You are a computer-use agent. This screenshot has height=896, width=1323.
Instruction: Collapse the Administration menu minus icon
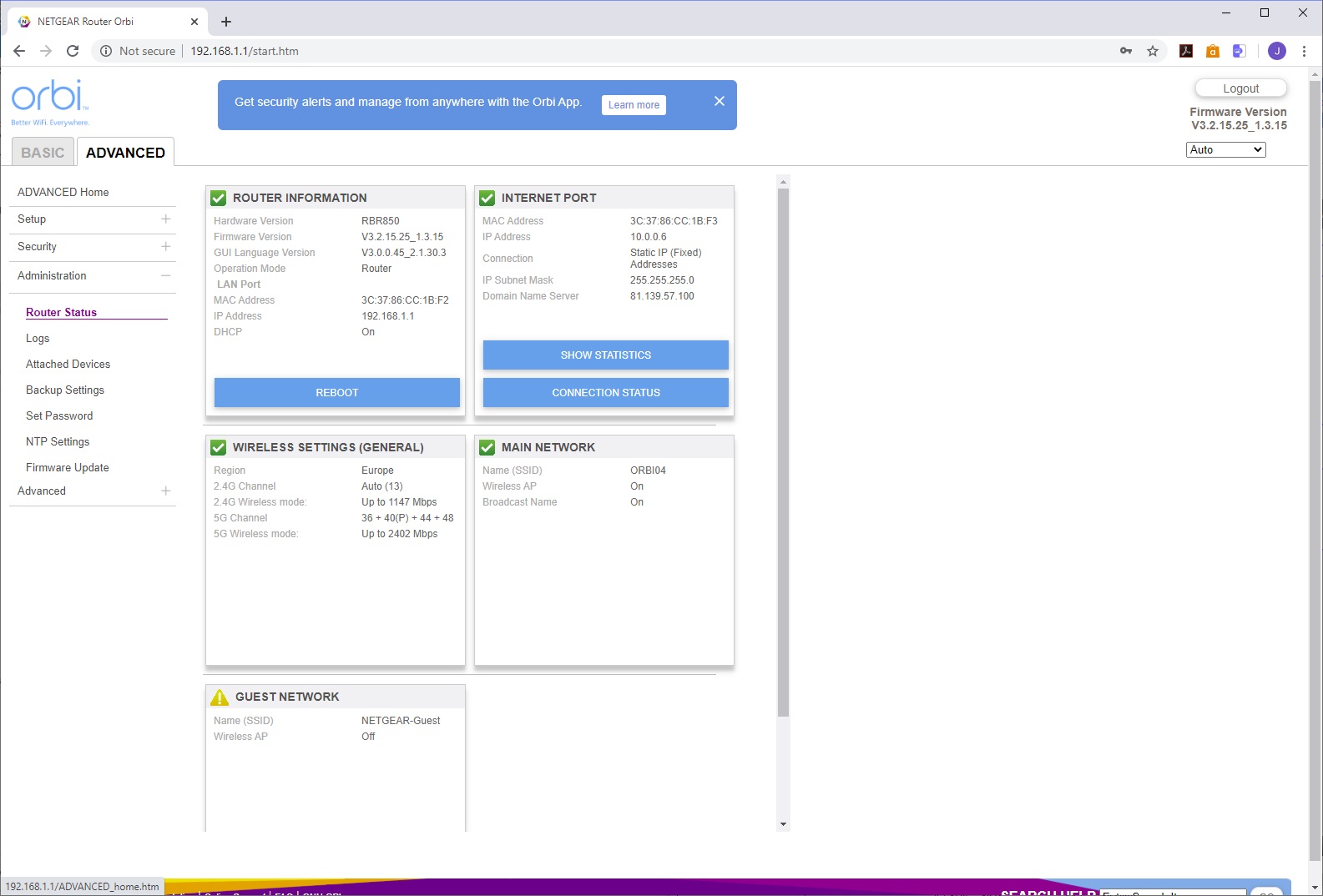[166, 275]
